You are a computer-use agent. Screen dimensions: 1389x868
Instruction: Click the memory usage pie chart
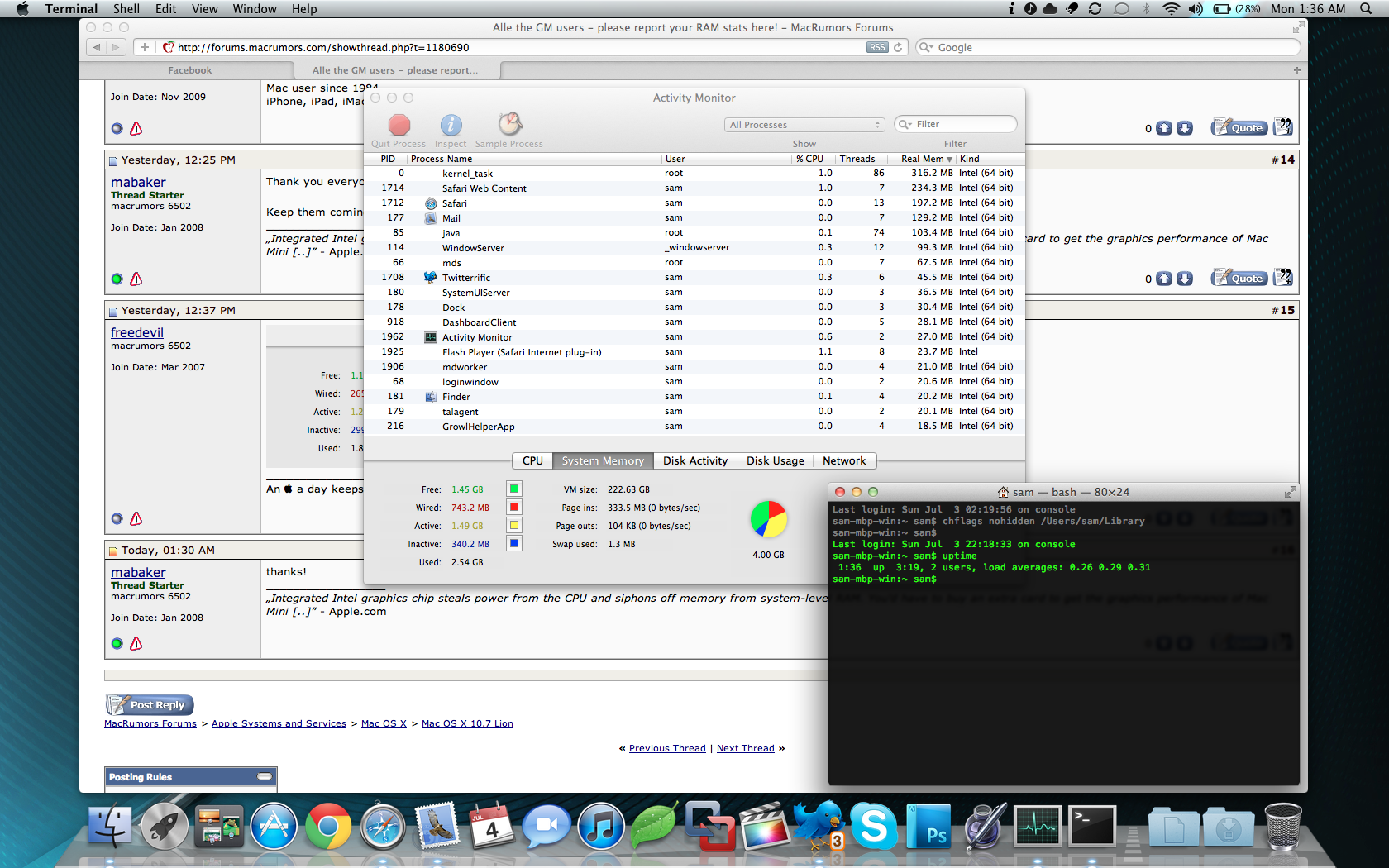(x=768, y=520)
